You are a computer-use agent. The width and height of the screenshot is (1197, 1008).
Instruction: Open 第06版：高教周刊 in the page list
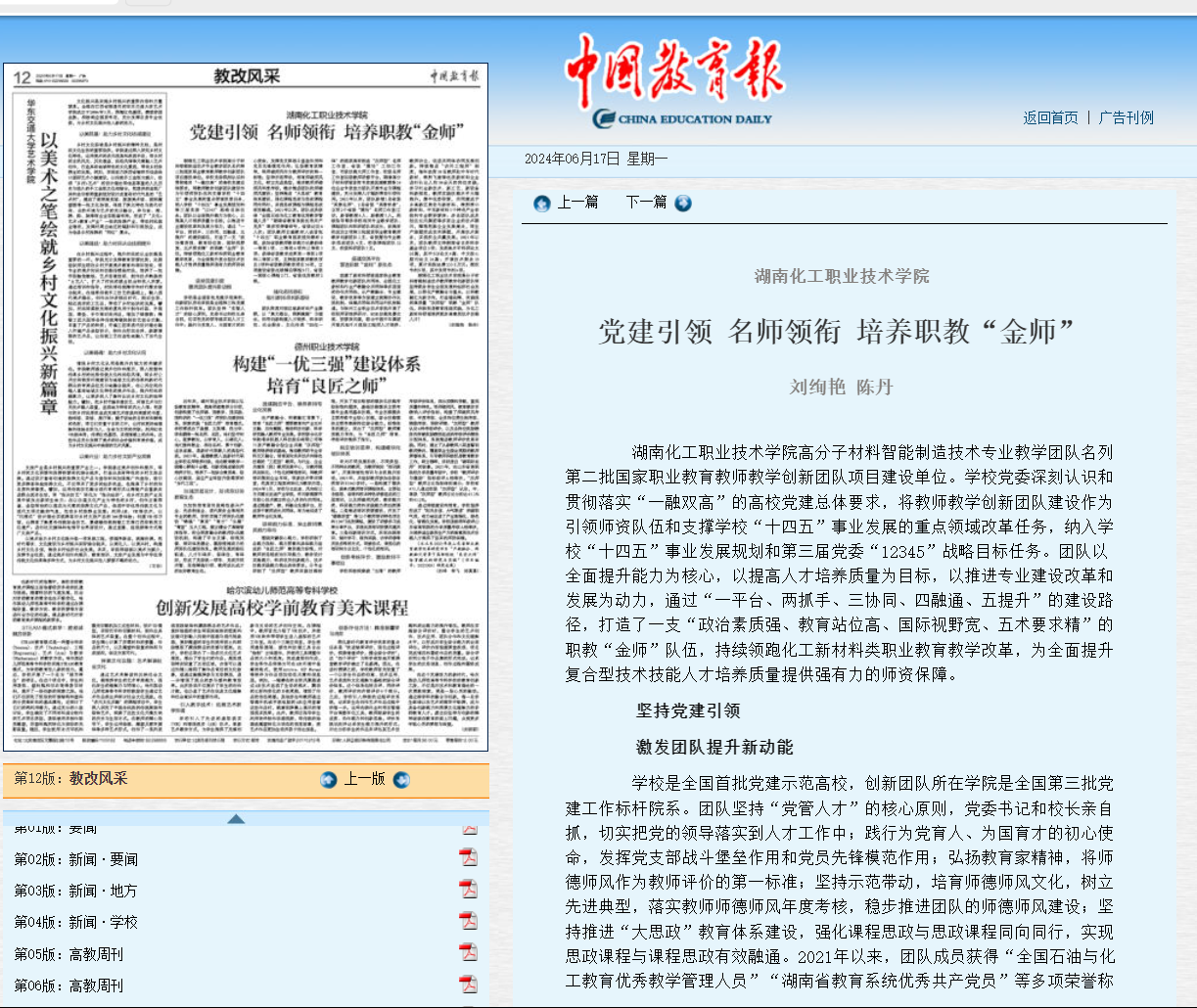tap(69, 985)
